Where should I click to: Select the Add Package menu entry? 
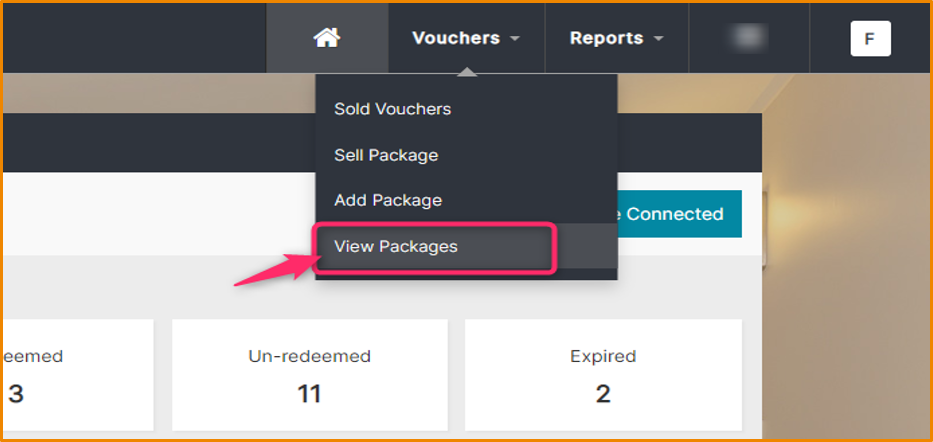(388, 200)
